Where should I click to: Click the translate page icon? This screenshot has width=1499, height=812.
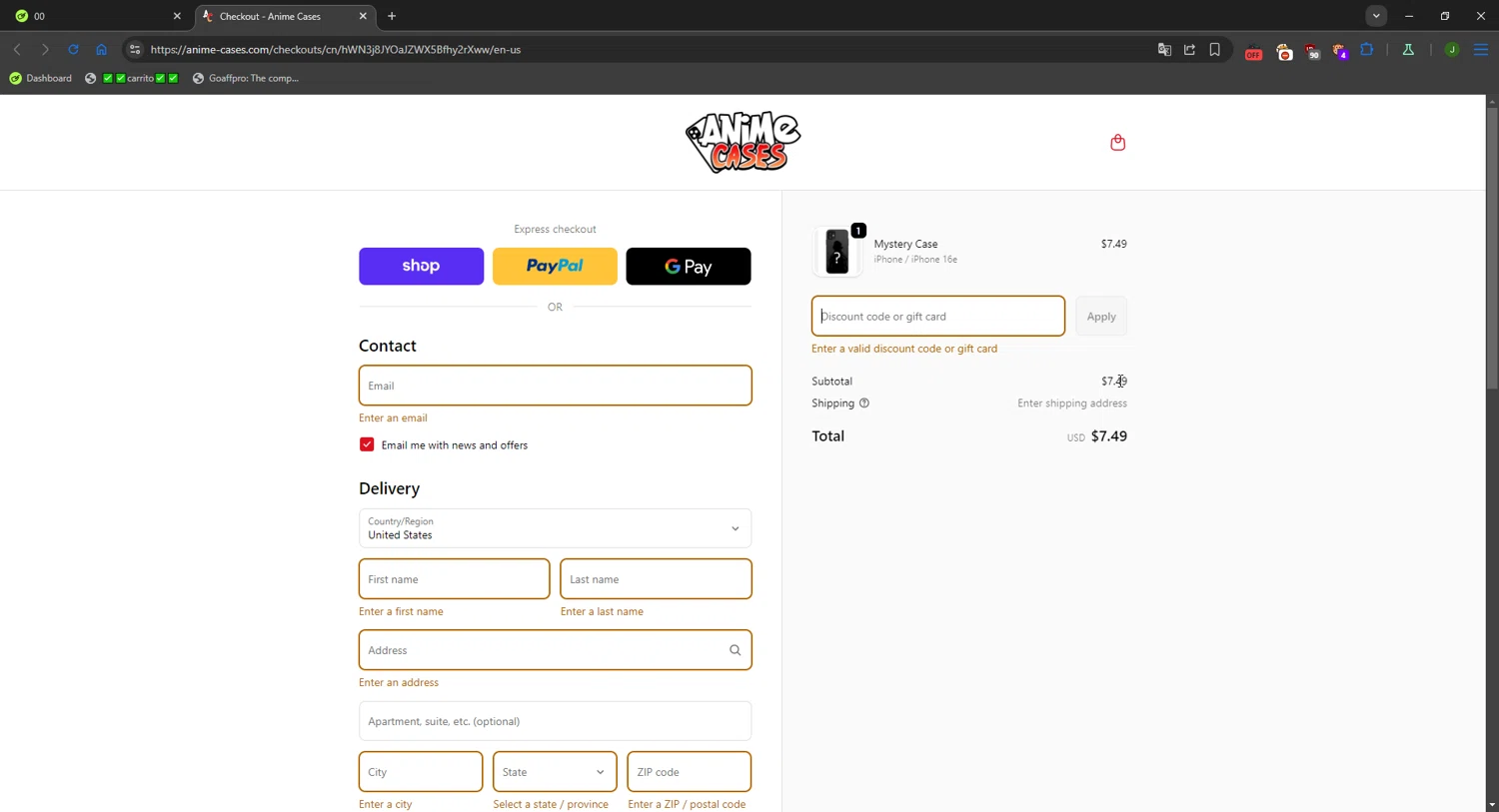pos(1164,49)
